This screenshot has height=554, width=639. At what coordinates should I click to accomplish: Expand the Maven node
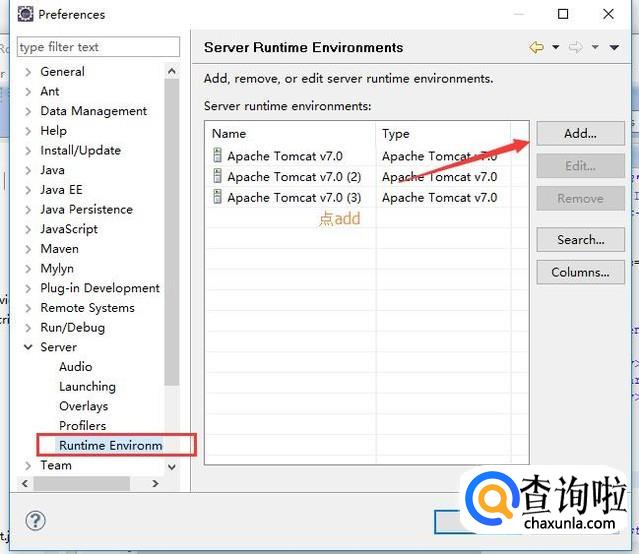tap(28, 249)
